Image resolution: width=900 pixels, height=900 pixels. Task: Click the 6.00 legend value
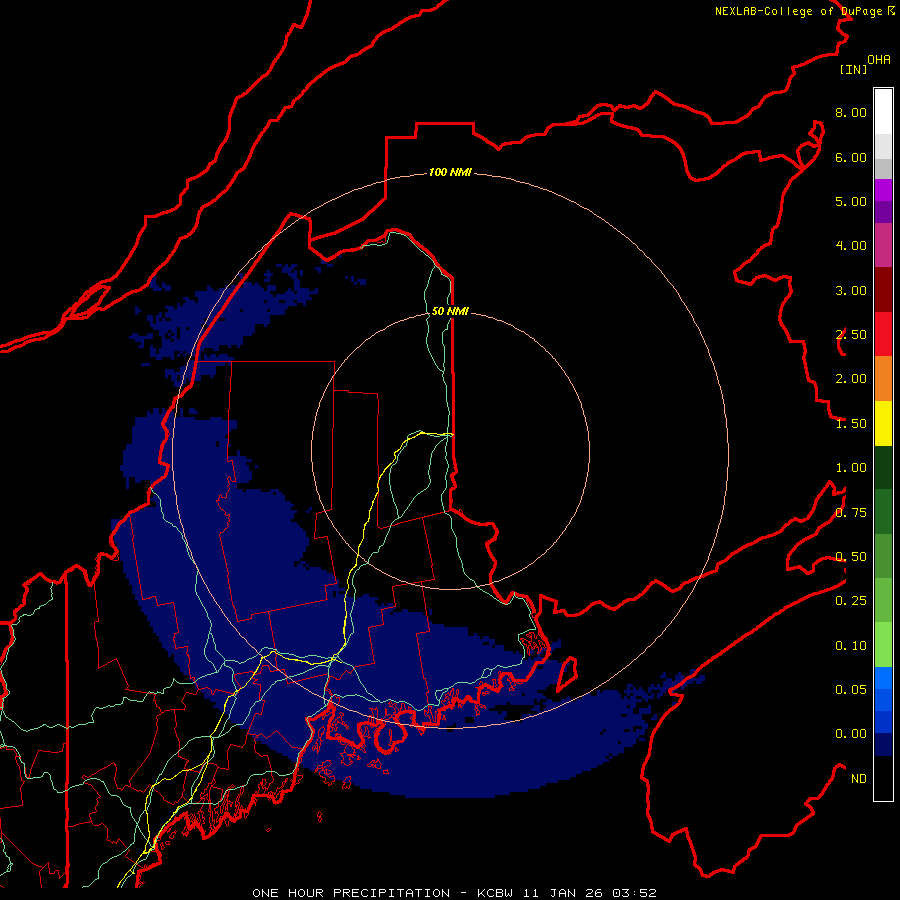point(851,157)
